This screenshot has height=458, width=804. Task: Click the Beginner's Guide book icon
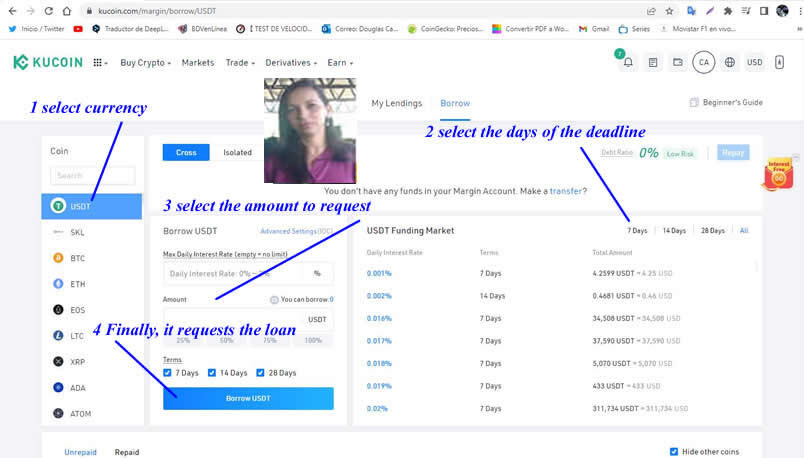point(694,103)
